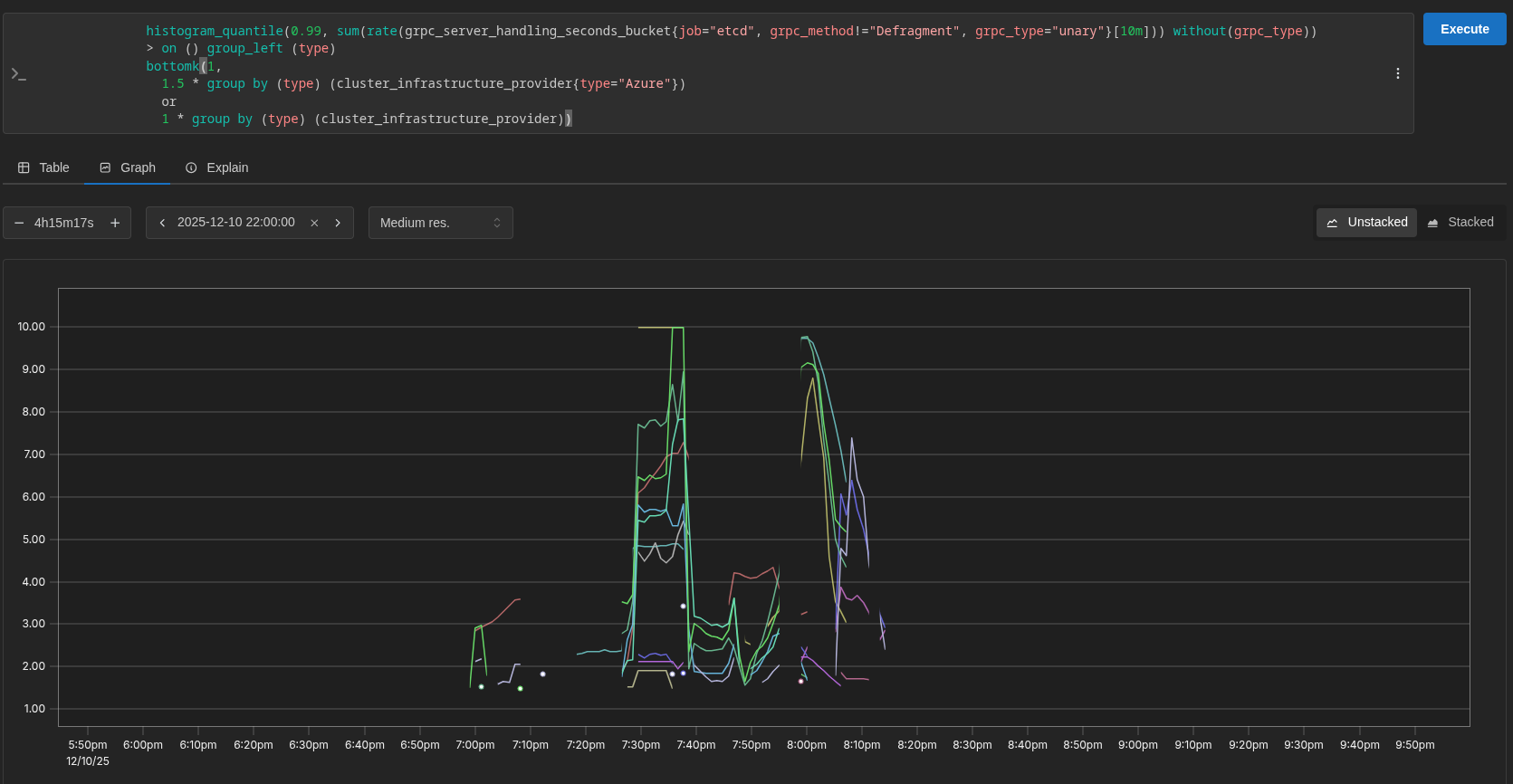Click the 2025-12-10 22:00:00 end time field

(235, 222)
